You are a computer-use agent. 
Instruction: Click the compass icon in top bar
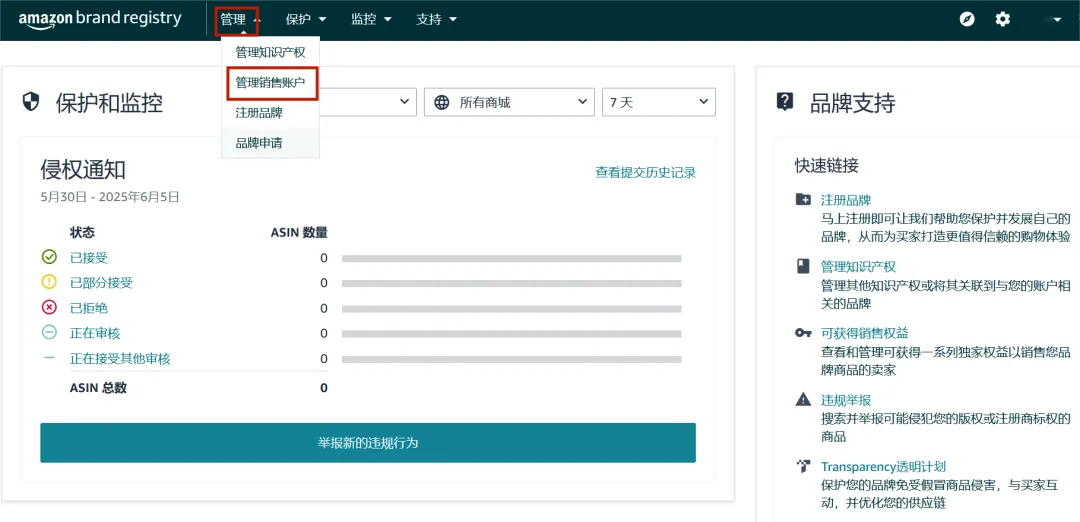point(967,19)
